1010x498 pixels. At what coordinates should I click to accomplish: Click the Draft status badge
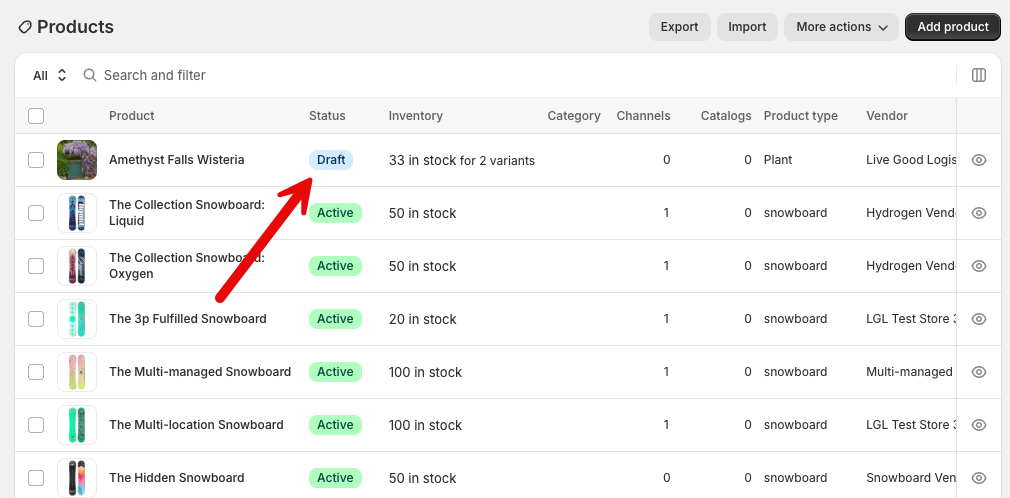(x=331, y=160)
